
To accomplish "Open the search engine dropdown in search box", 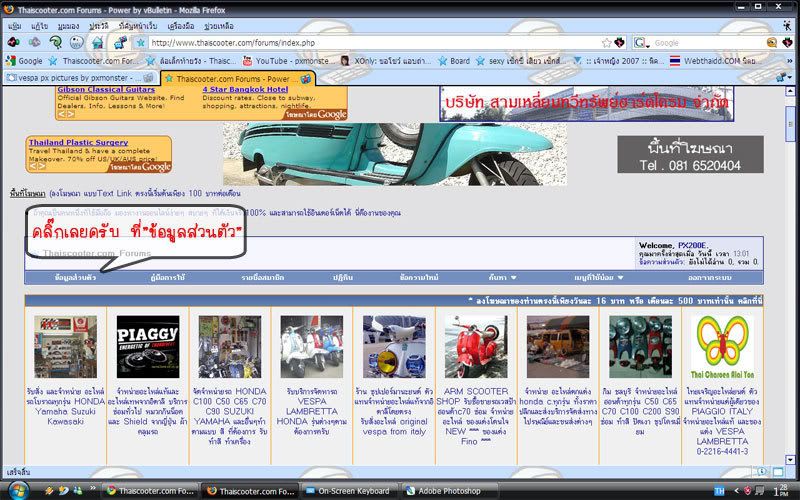I will (x=641, y=43).
